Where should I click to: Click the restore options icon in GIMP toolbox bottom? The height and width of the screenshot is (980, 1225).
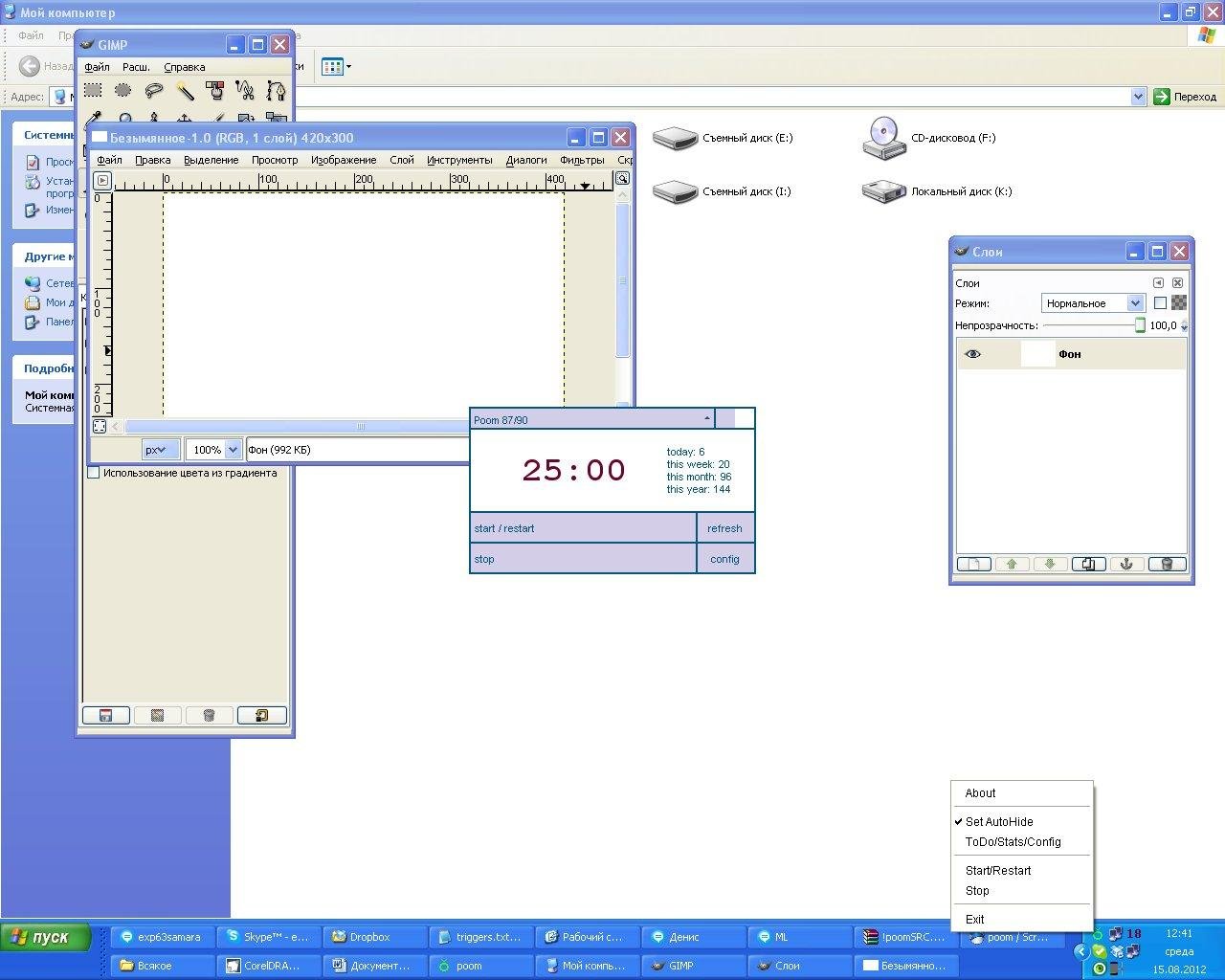click(158, 715)
